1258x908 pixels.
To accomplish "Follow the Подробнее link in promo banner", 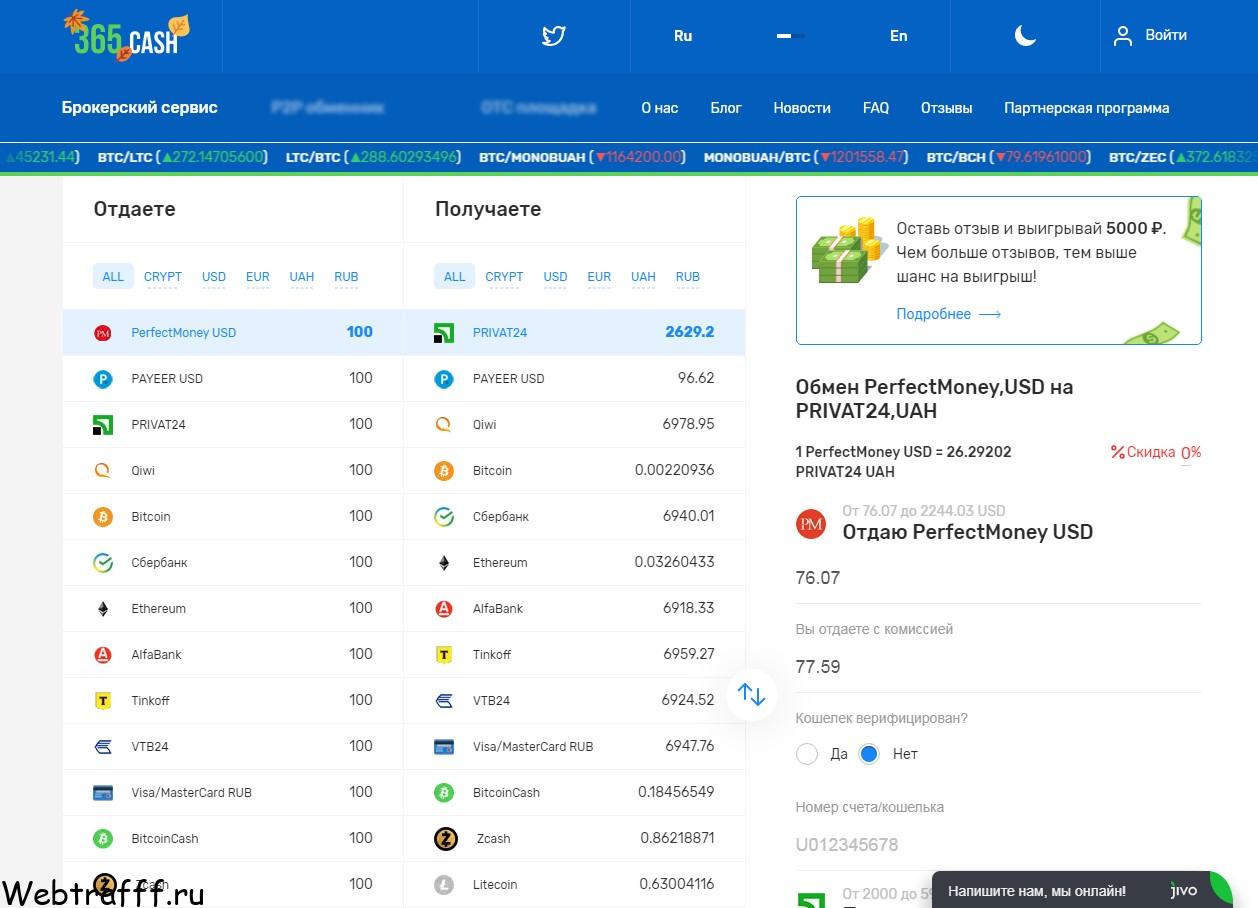I will (948, 314).
